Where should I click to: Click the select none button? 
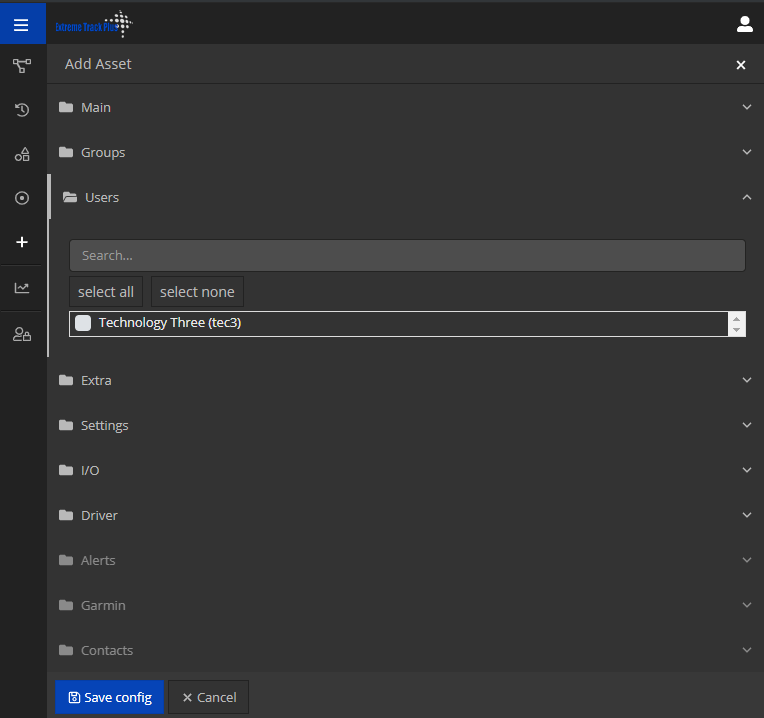point(197,292)
